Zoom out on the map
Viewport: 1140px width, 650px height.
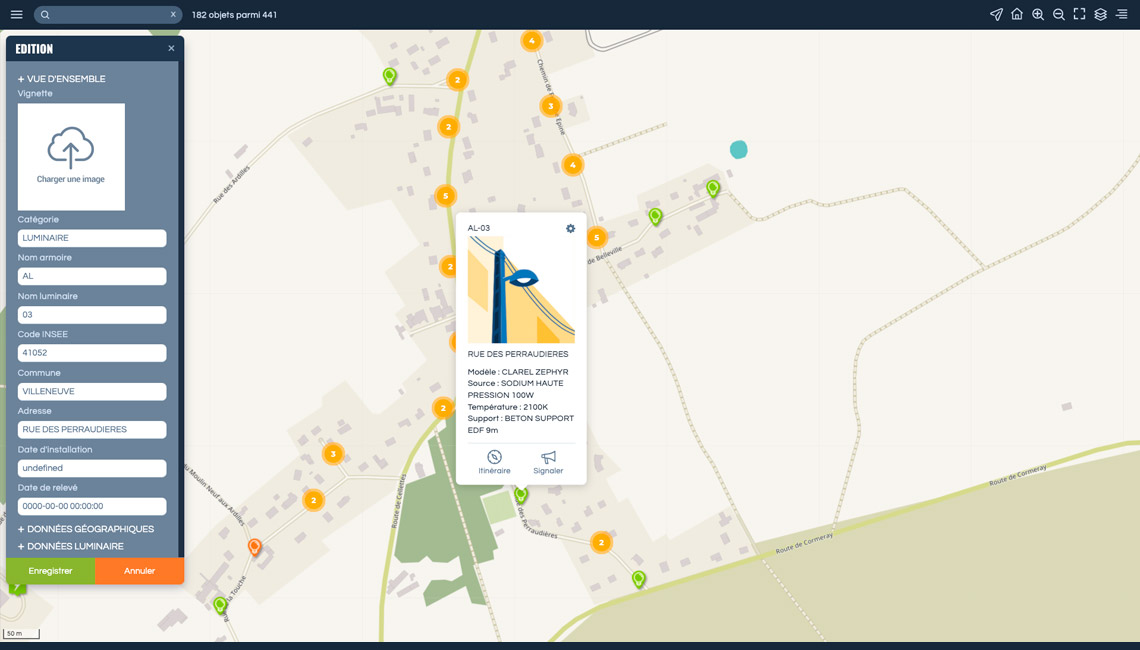coord(1059,15)
